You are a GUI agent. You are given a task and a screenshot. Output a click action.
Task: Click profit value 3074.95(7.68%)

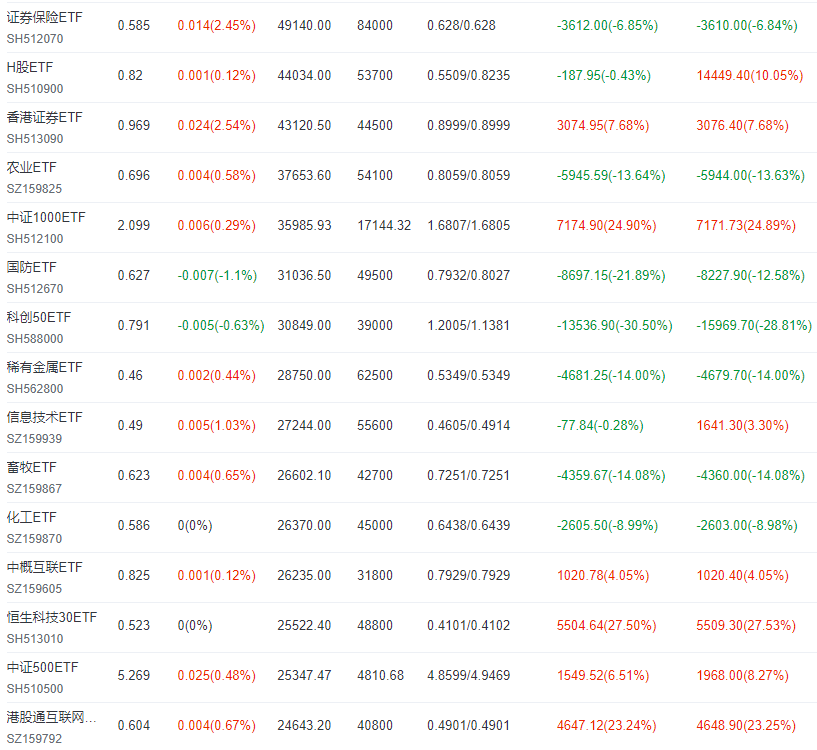pos(603,126)
